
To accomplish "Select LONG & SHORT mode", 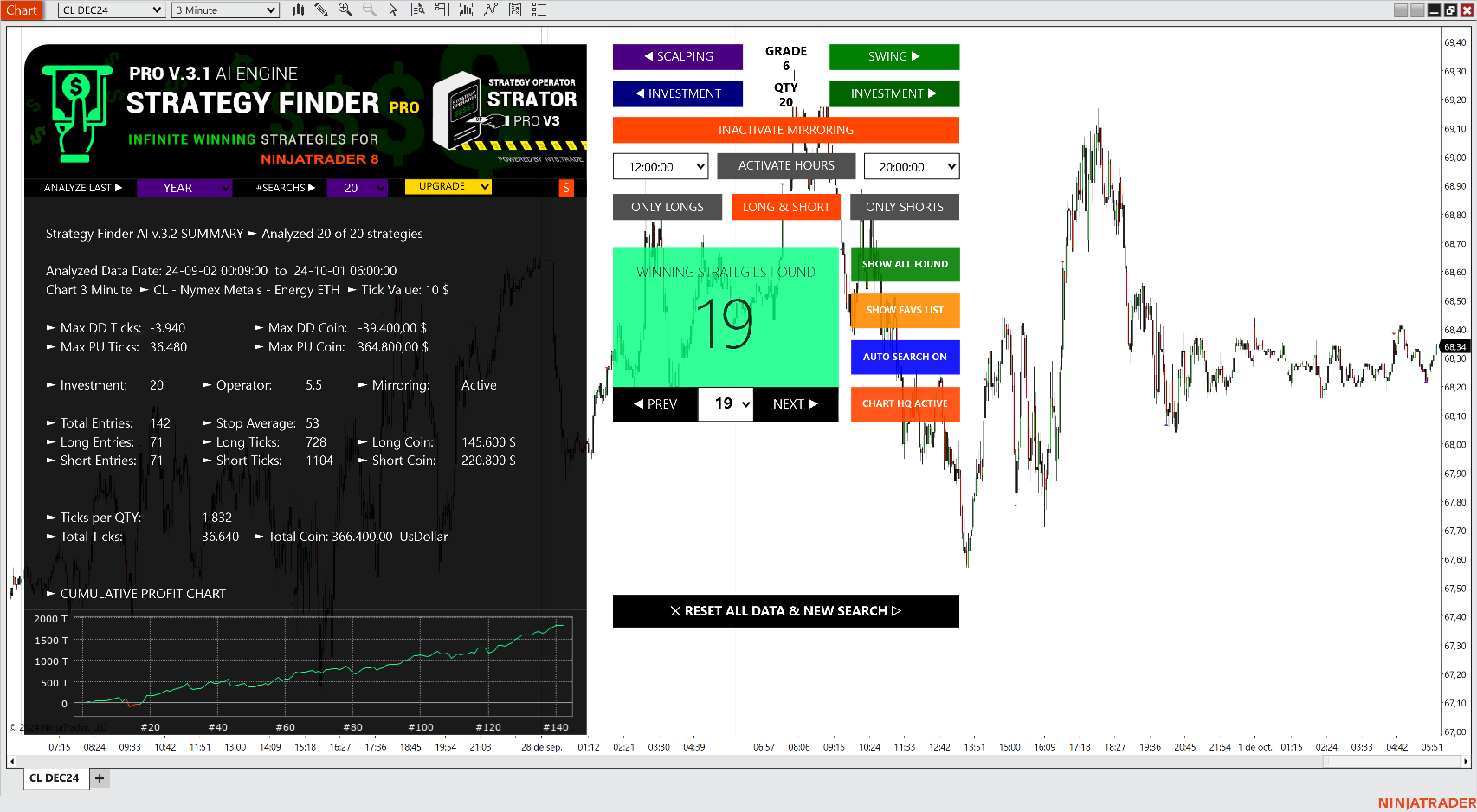I will coord(786,207).
